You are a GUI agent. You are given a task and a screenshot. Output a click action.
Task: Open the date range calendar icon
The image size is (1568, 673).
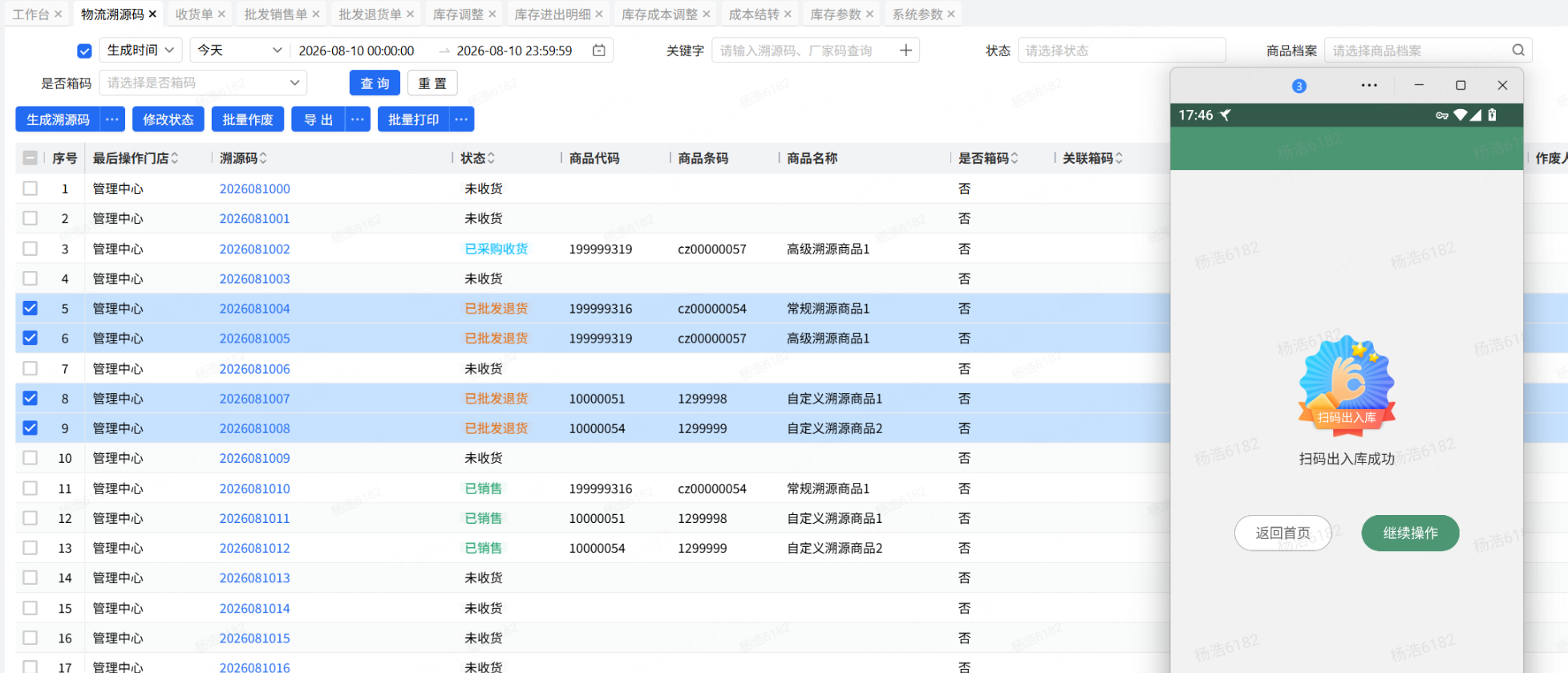[599, 51]
